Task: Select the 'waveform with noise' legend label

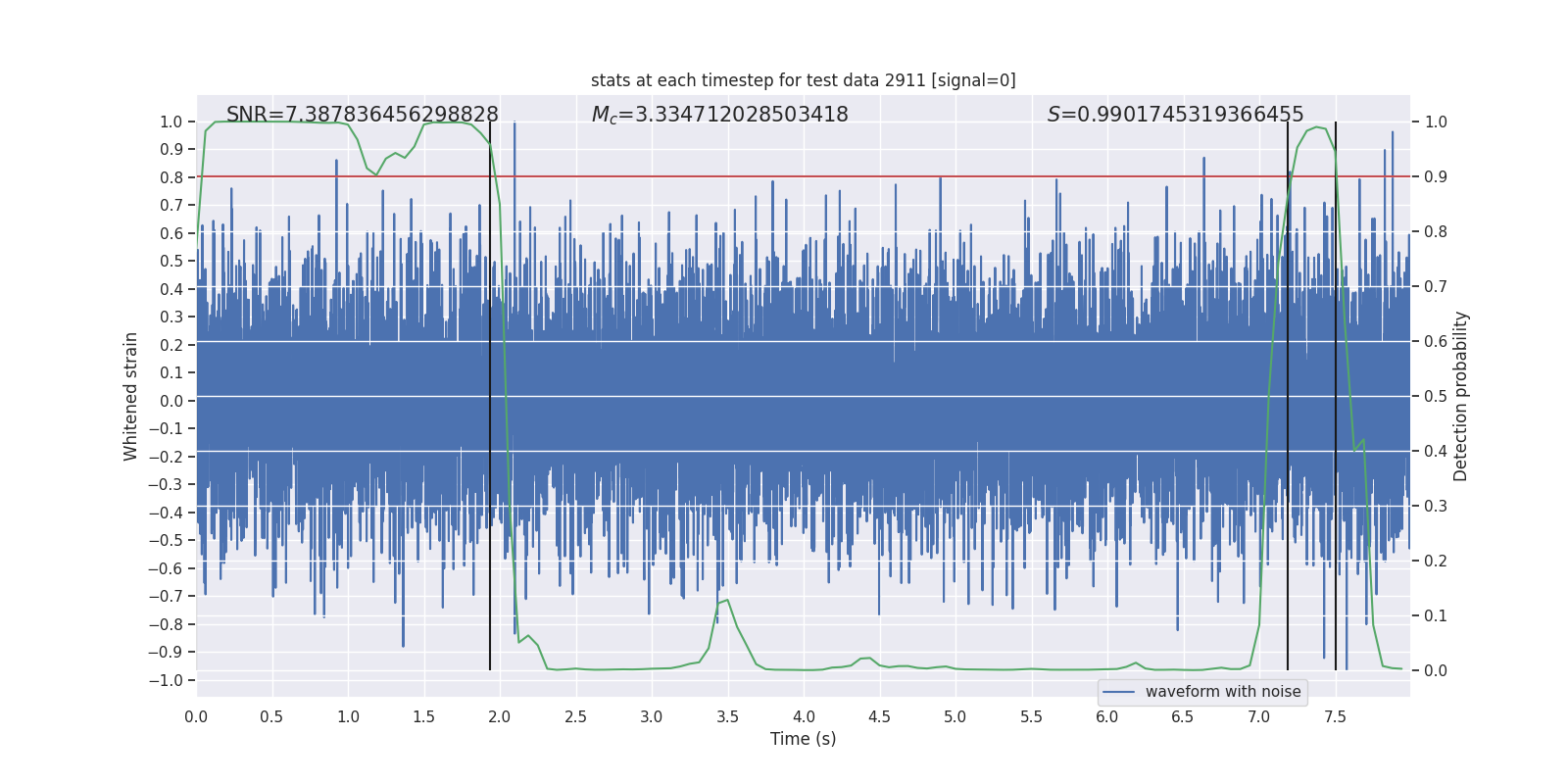Action: pyautogui.click(x=1222, y=692)
